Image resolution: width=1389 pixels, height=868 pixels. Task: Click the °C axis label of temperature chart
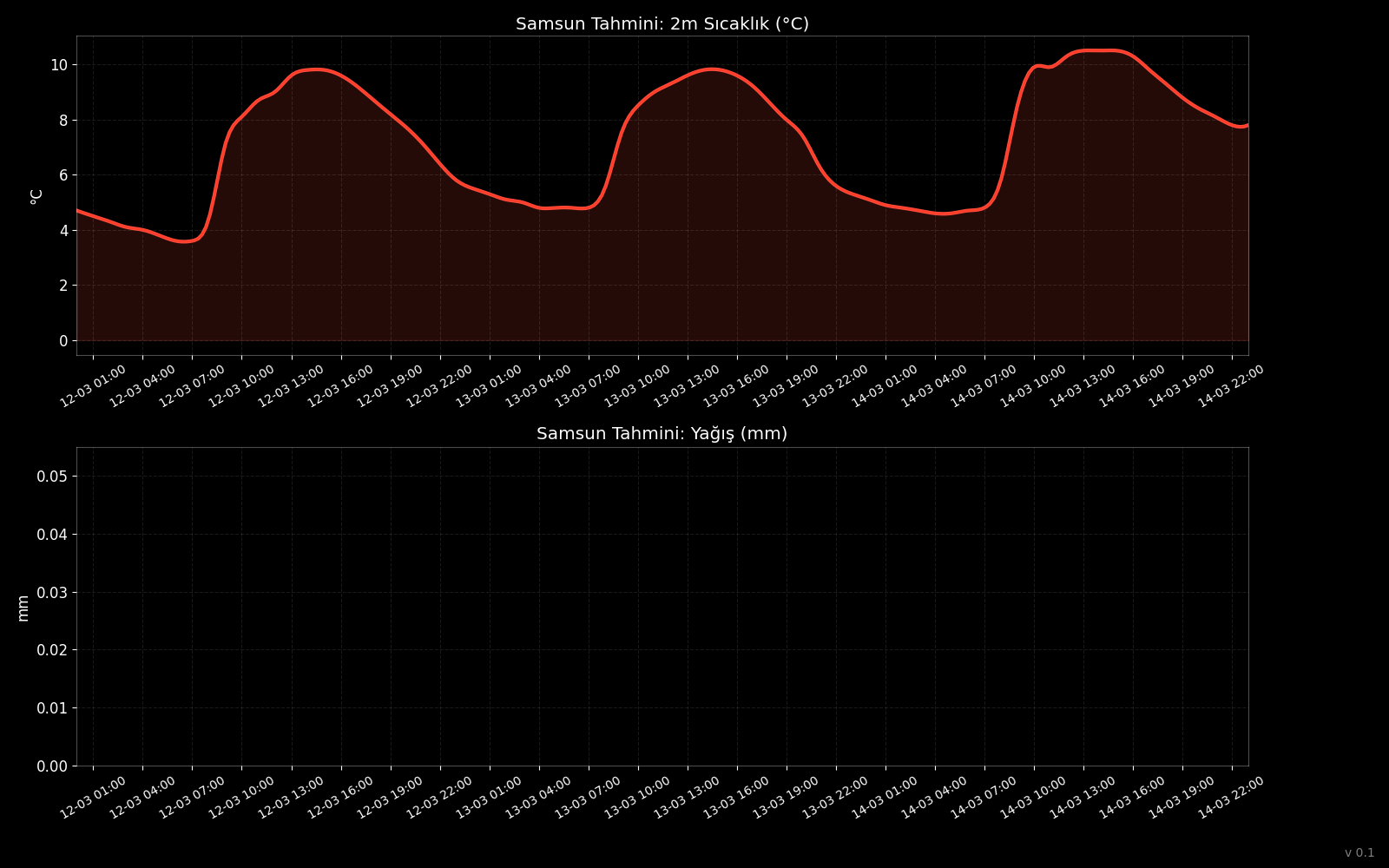[36, 196]
